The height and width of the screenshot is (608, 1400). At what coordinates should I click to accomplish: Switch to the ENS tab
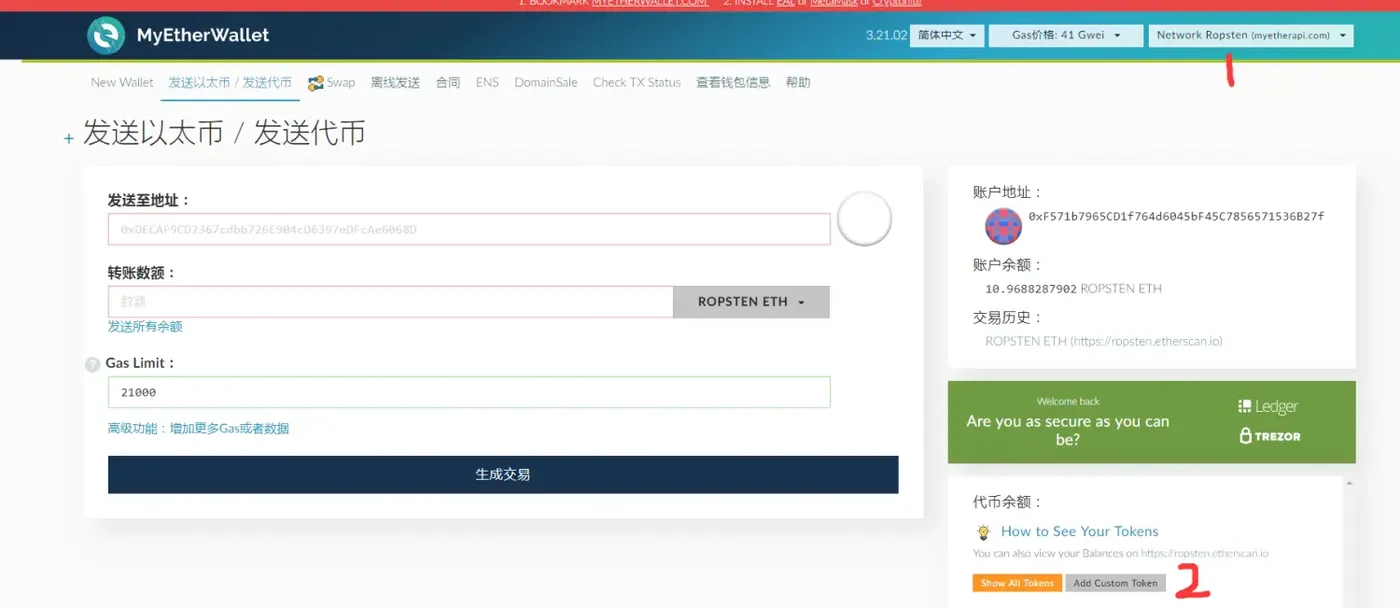(x=487, y=82)
